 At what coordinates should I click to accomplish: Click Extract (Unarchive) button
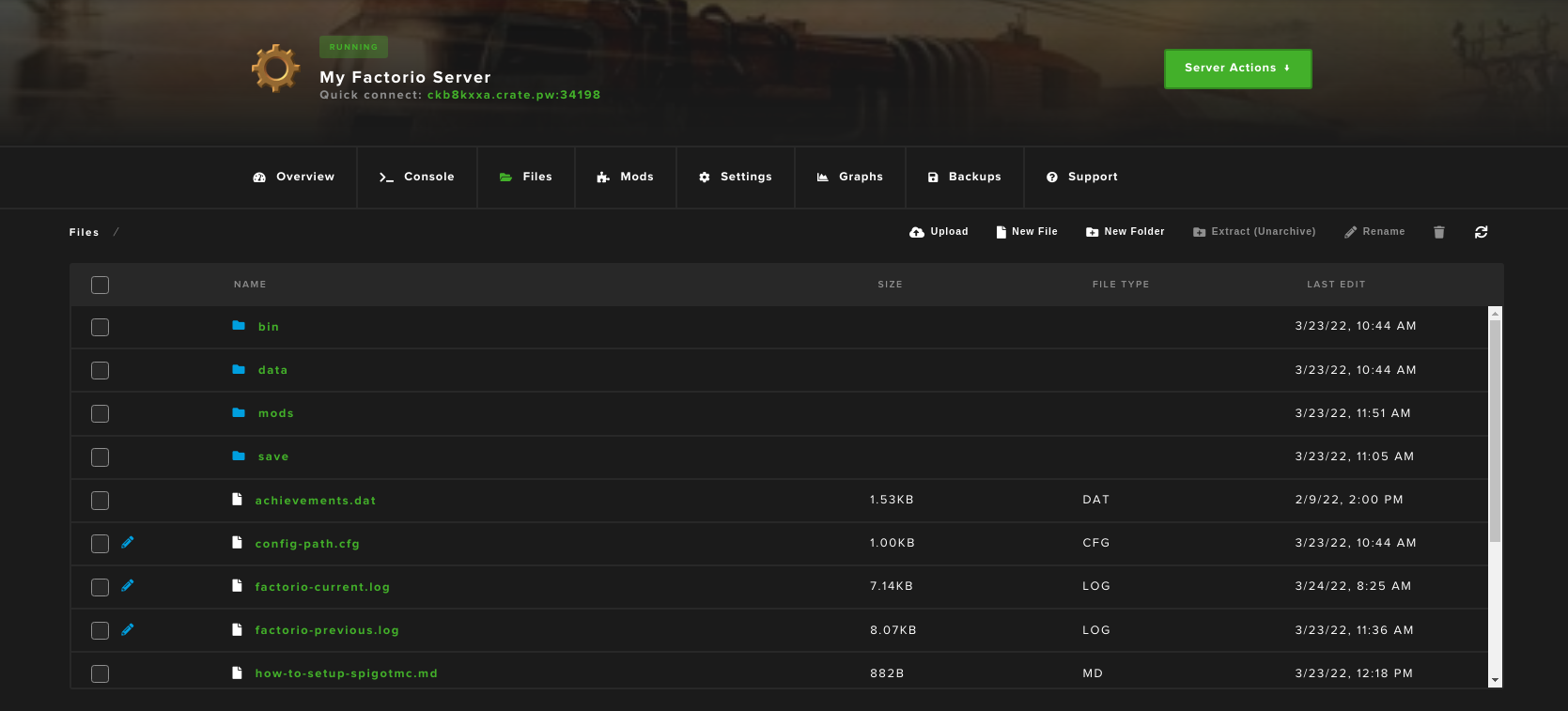coord(1254,232)
